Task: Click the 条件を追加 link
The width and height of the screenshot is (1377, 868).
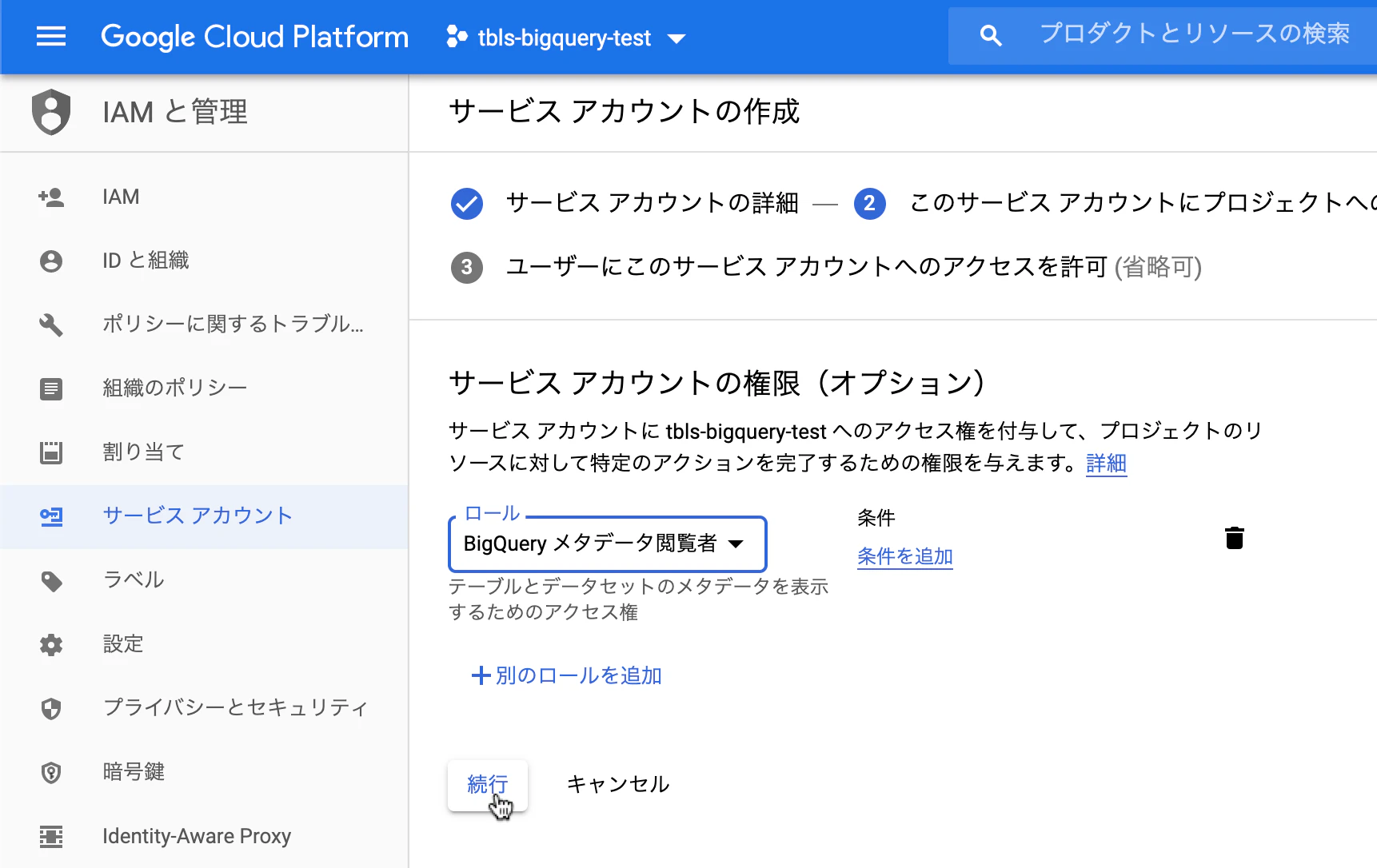Action: [x=905, y=557]
